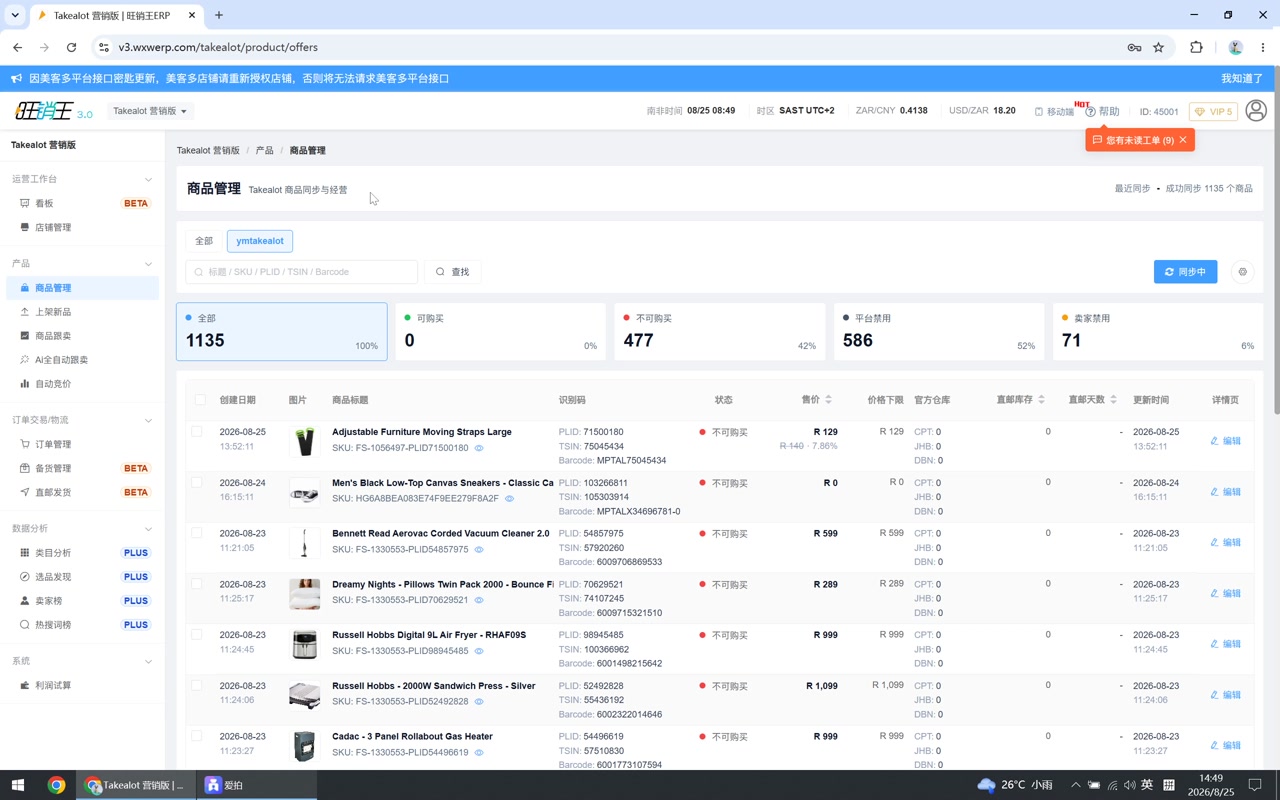Open AI全自动跟卖 in the sidebar
This screenshot has height=800, width=1280.
tap(82, 360)
